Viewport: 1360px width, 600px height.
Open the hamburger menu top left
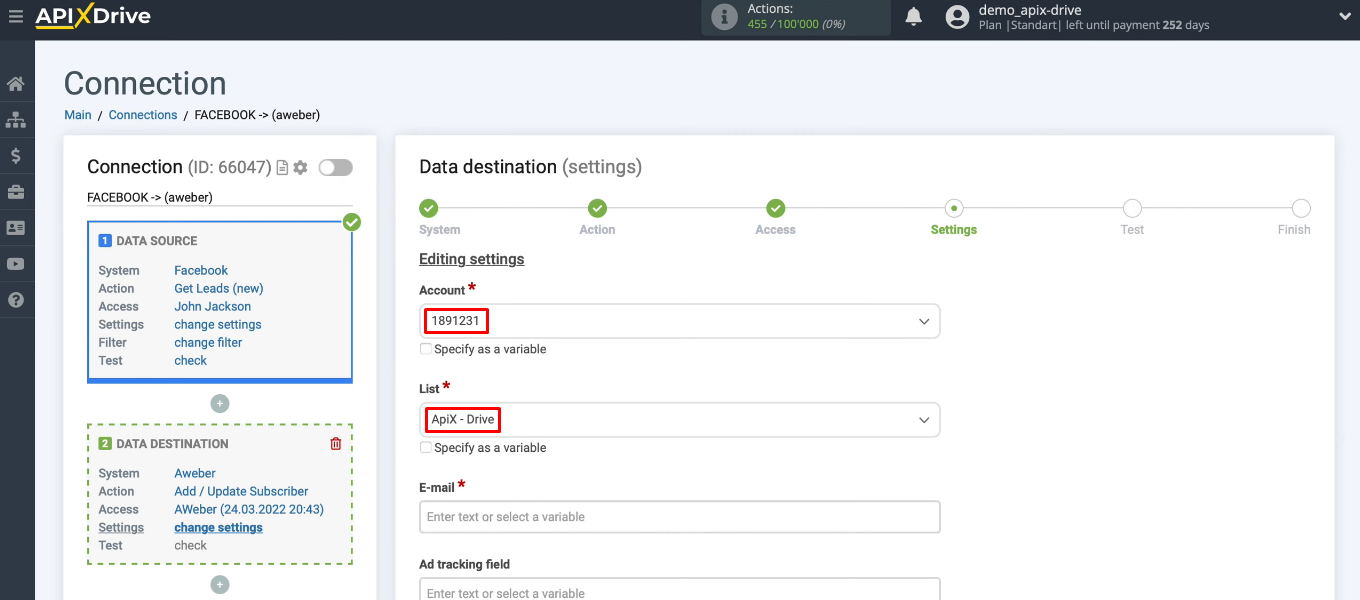(x=16, y=17)
